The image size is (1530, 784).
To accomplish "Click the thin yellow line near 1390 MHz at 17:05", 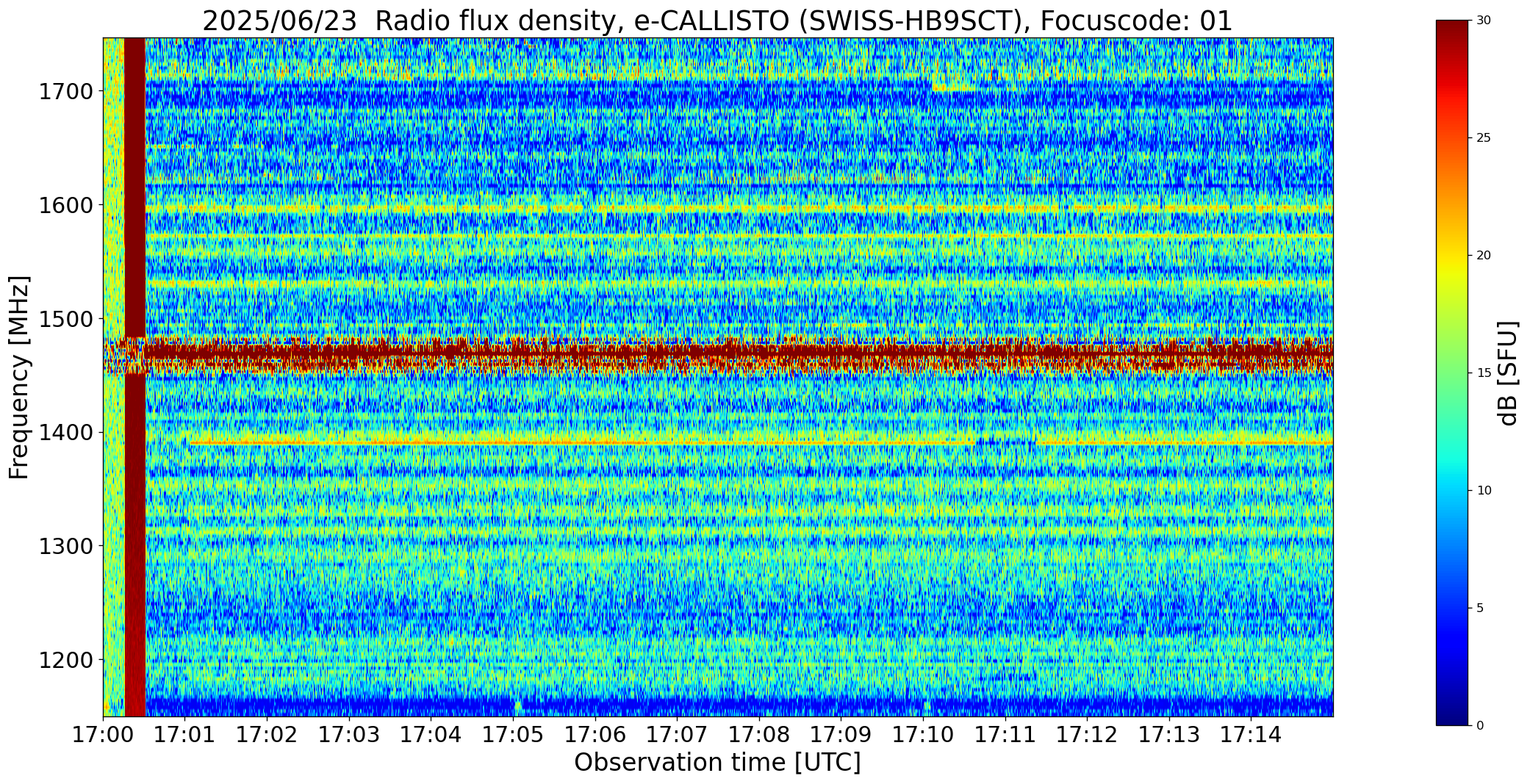I will click(513, 443).
